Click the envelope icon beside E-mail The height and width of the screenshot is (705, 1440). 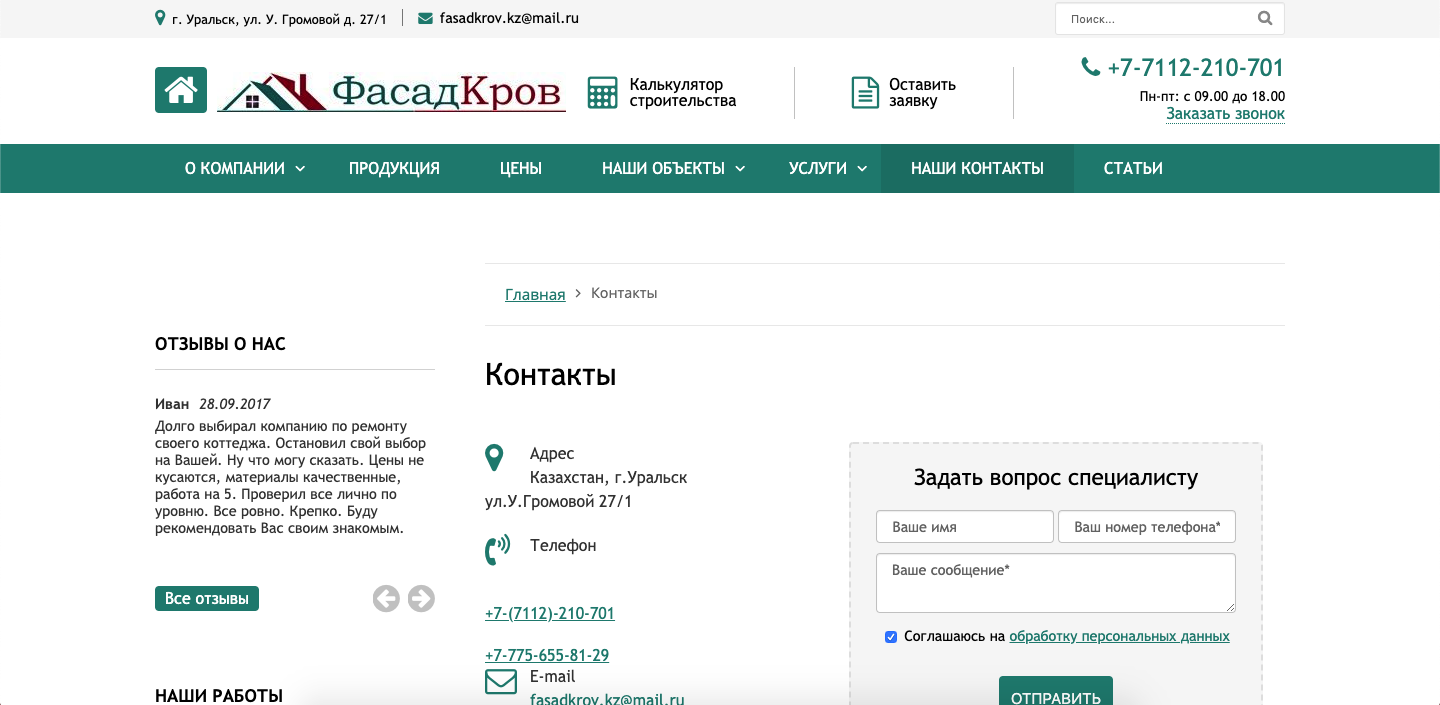[500, 682]
